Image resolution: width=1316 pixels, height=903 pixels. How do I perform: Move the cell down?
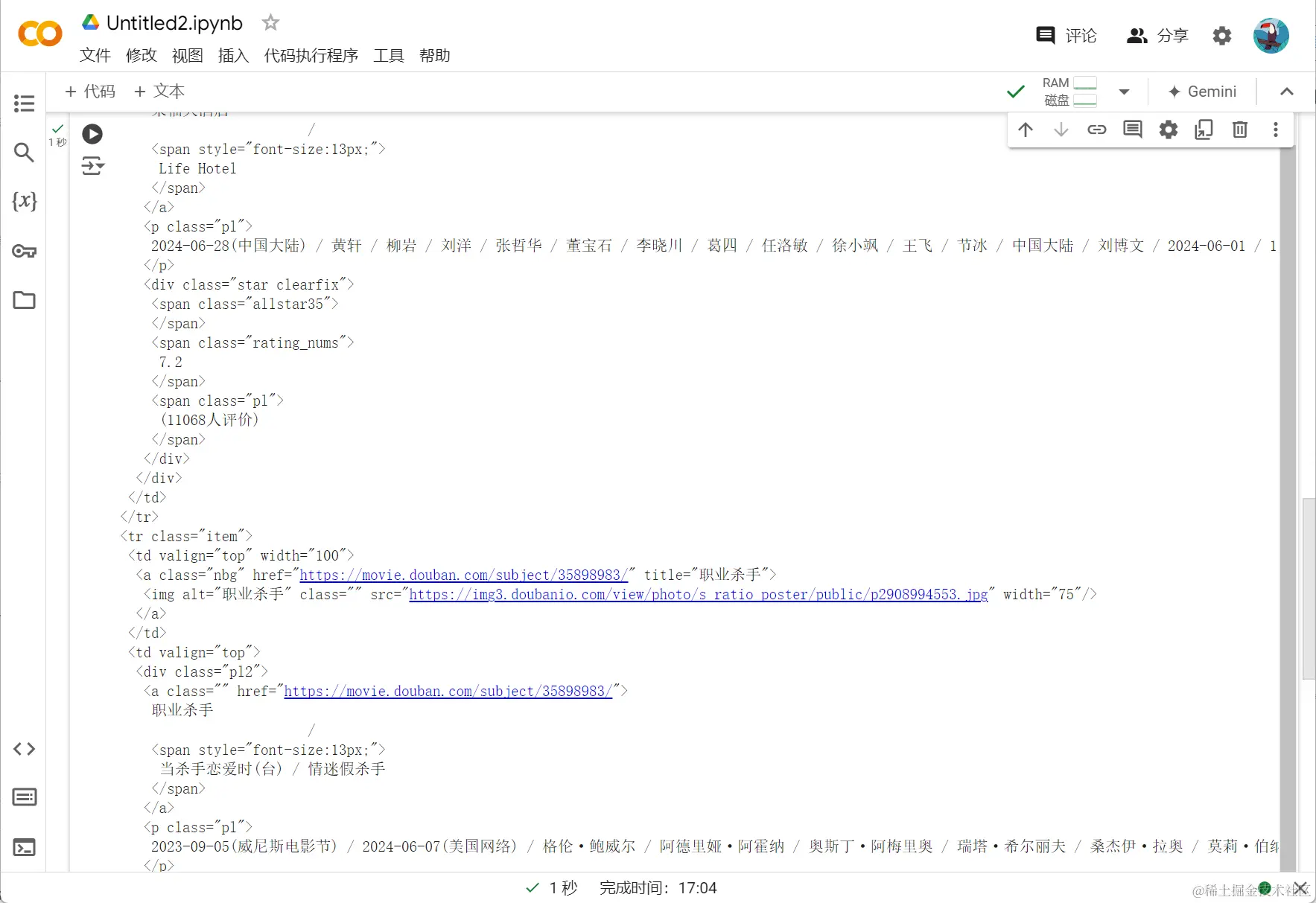(1061, 130)
